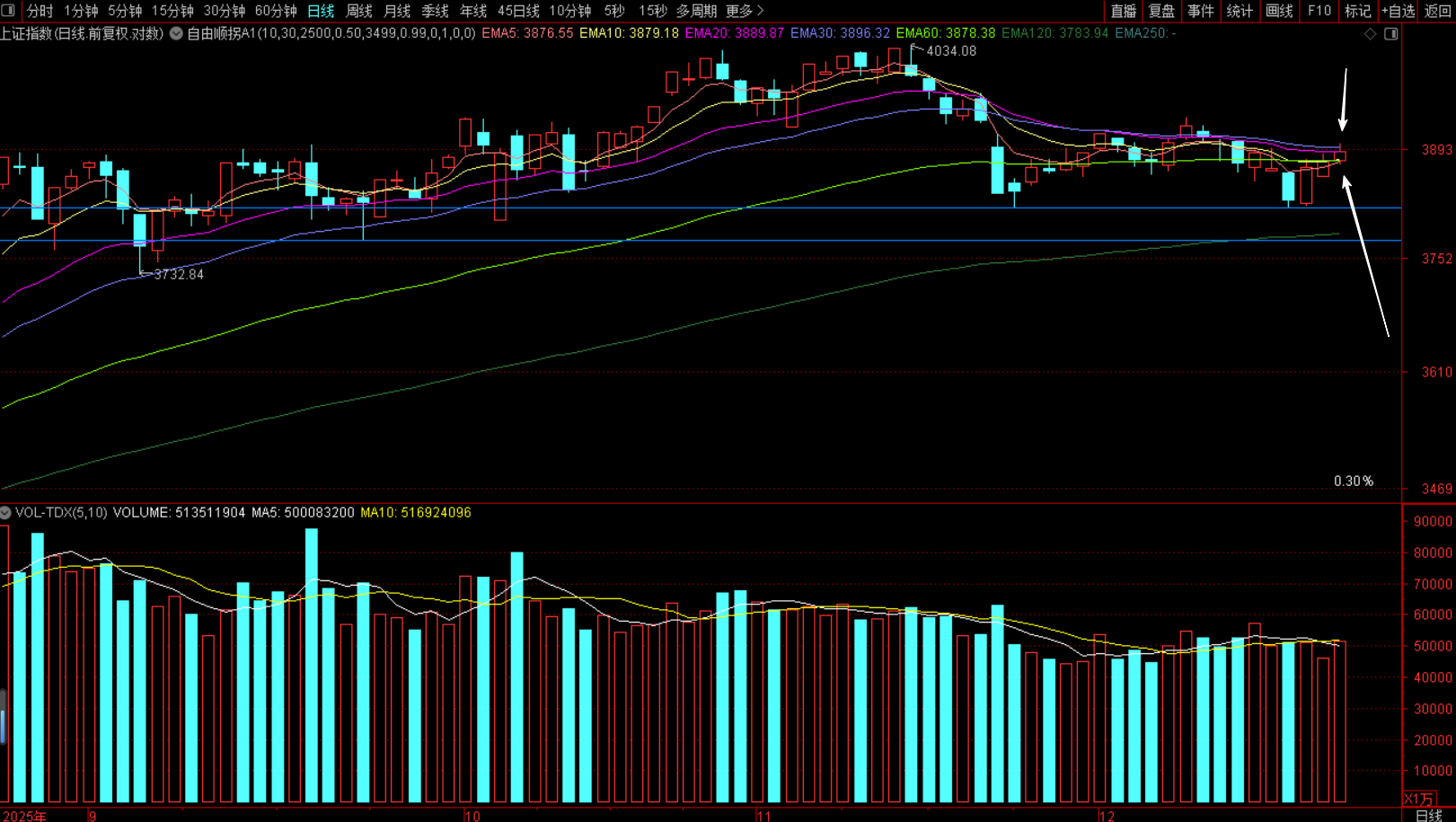Image resolution: width=1456 pixels, height=822 pixels.
Task: Click the 3893 price axis label
Action: pos(1436,150)
